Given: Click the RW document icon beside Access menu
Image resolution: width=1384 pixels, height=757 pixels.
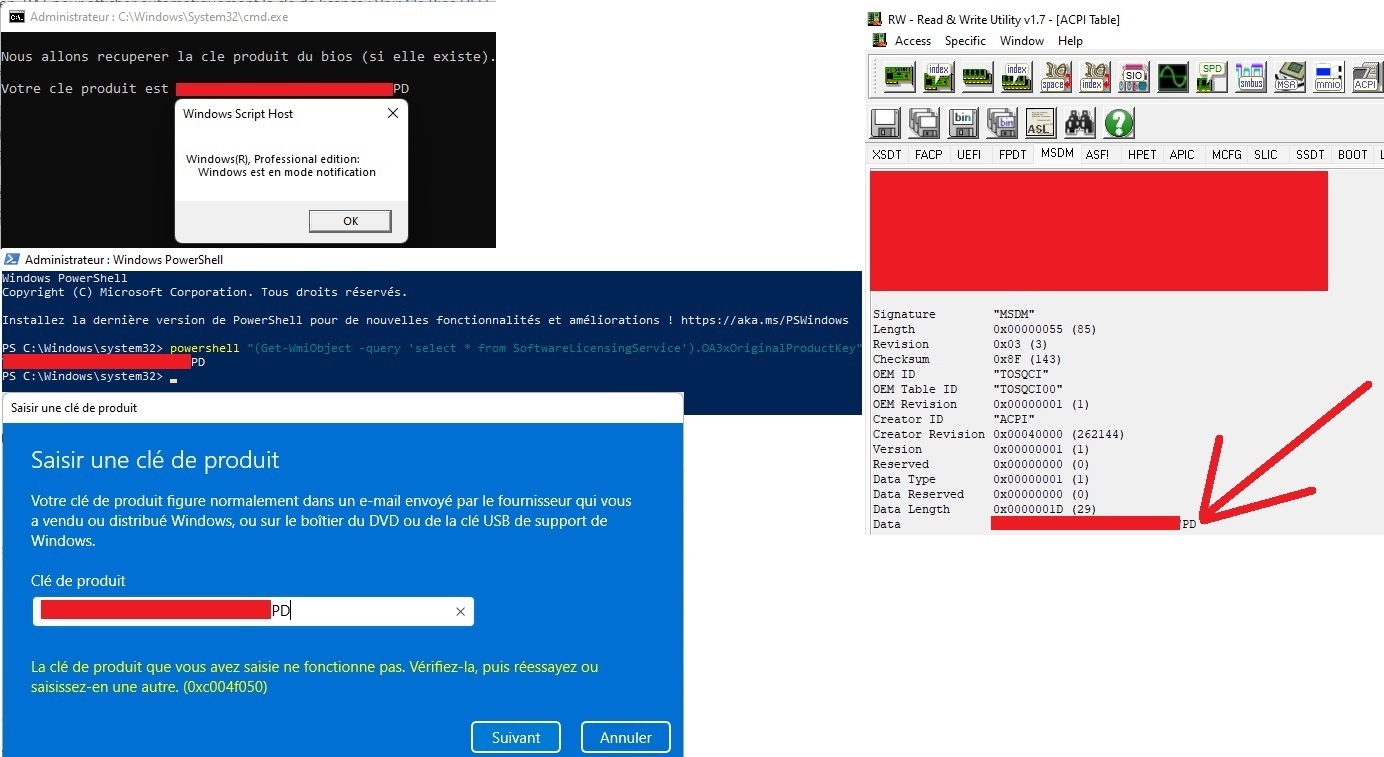Looking at the screenshot, I should click(880, 41).
